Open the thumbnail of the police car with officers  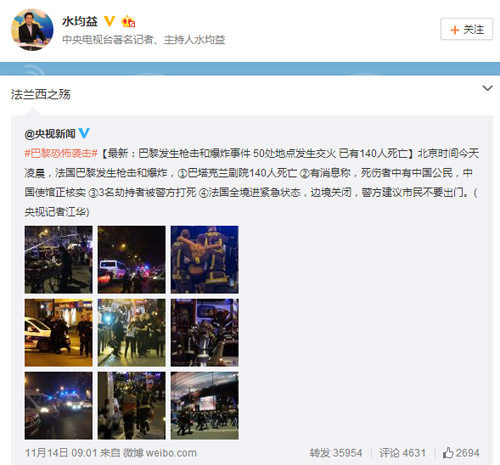(x=58, y=333)
